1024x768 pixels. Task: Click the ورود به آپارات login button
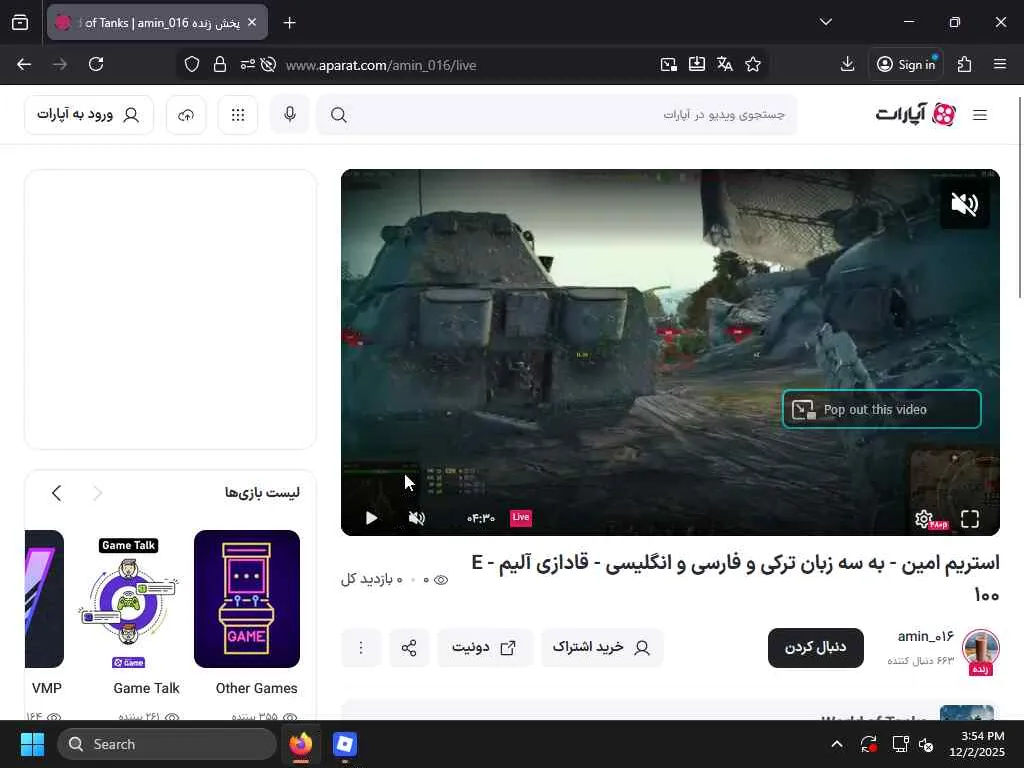89,115
